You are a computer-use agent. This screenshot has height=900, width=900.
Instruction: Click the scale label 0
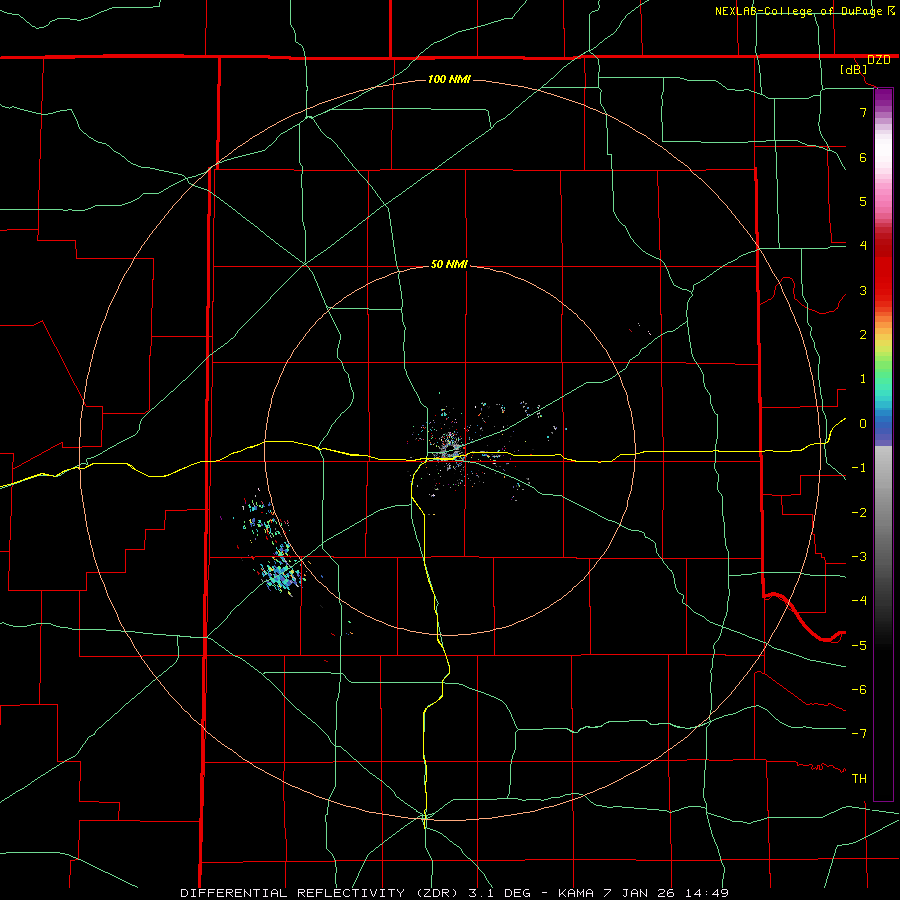click(863, 424)
